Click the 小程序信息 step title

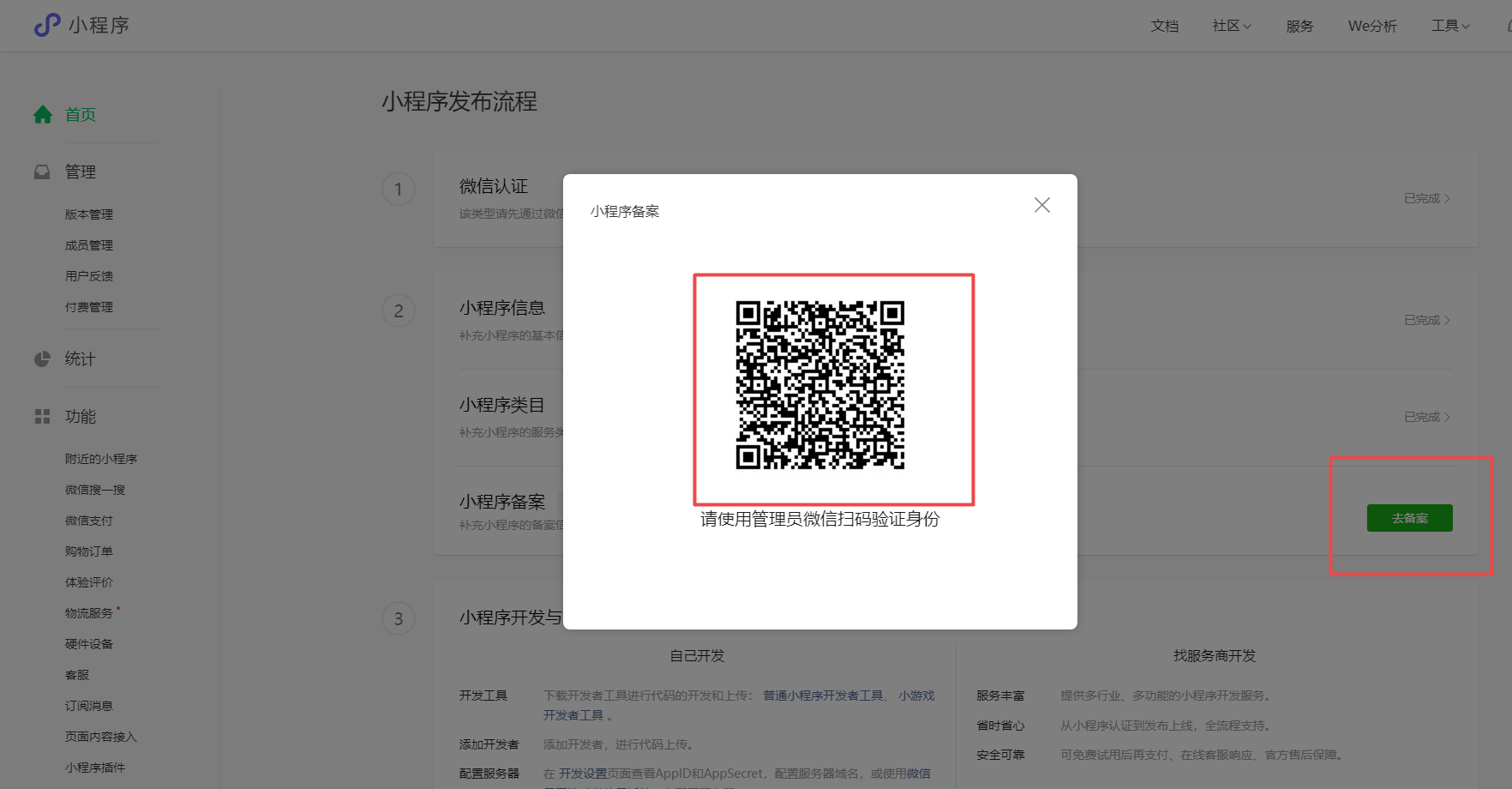[502, 308]
